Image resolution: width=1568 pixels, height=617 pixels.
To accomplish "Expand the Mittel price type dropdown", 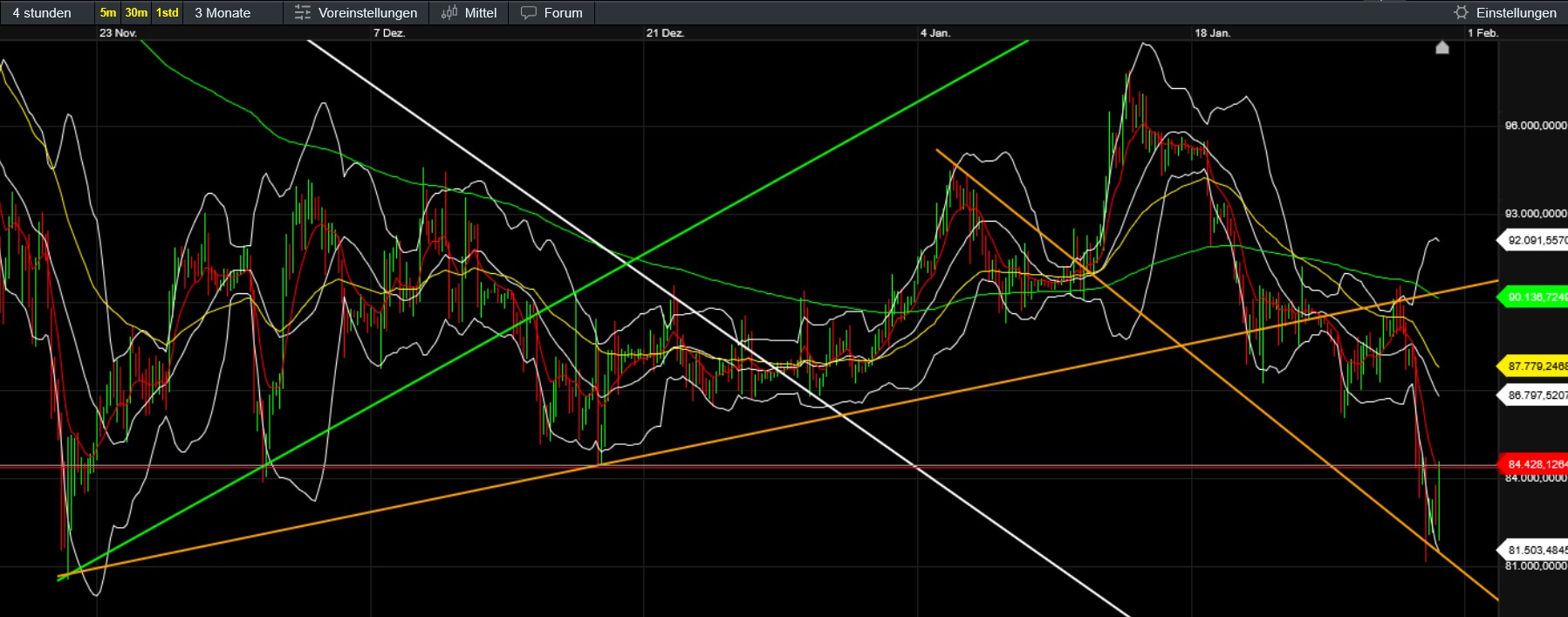I will click(x=480, y=13).
